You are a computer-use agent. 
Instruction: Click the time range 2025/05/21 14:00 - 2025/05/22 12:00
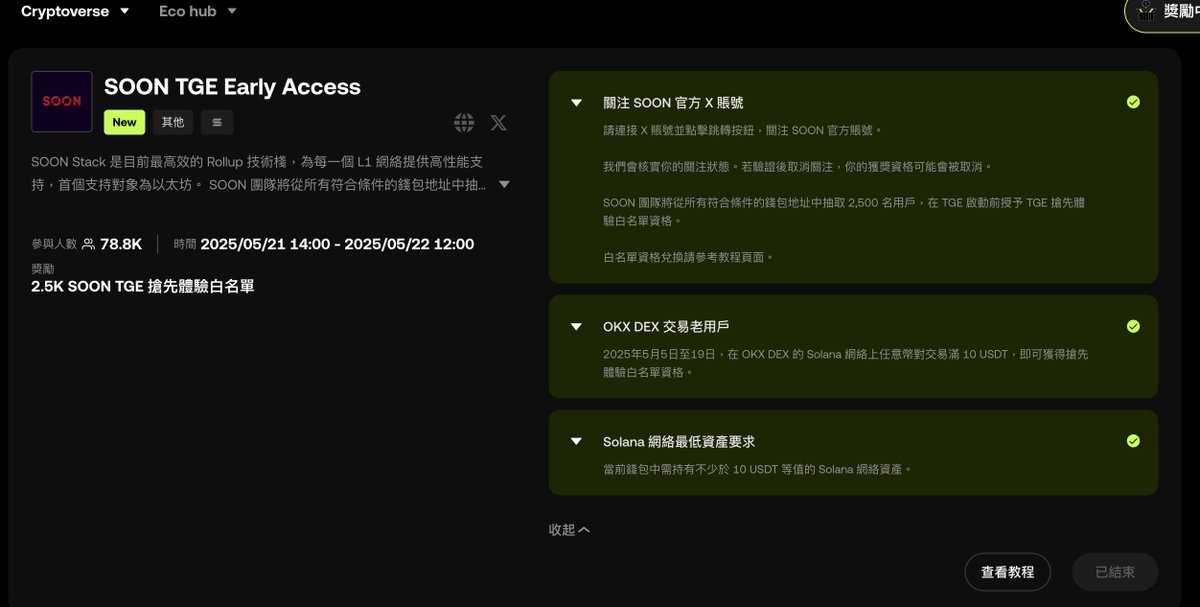(x=337, y=244)
